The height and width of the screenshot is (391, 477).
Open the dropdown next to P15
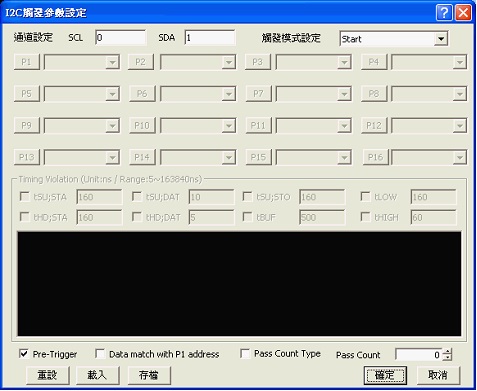[x=344, y=158]
